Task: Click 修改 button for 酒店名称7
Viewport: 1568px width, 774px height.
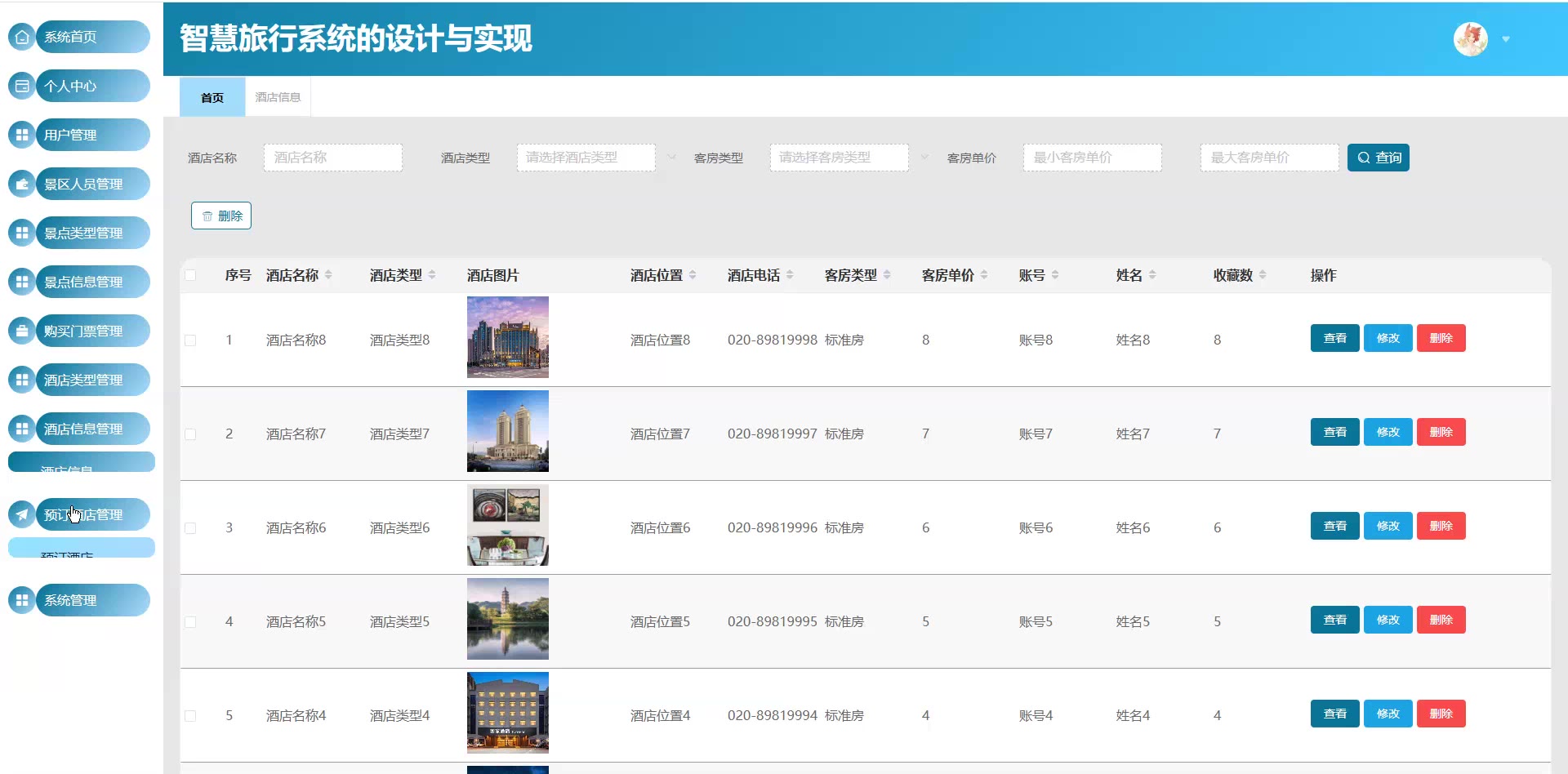Action: 1388,432
